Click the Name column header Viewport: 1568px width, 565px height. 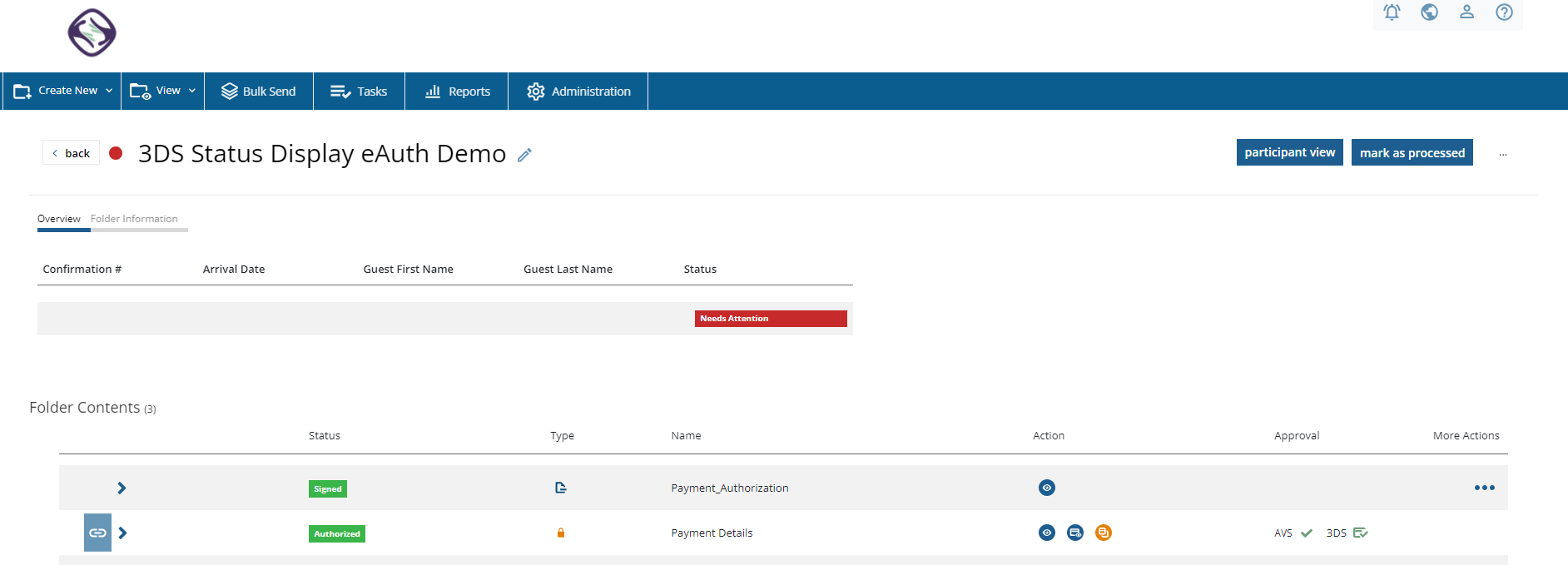686,435
